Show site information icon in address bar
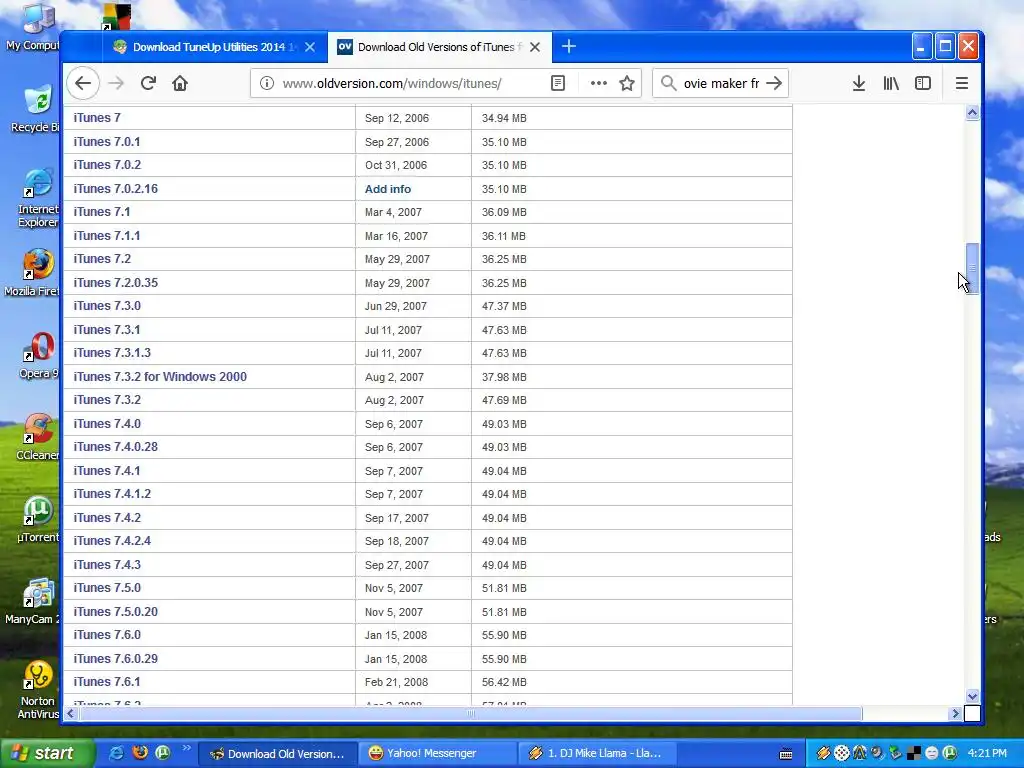 point(266,84)
